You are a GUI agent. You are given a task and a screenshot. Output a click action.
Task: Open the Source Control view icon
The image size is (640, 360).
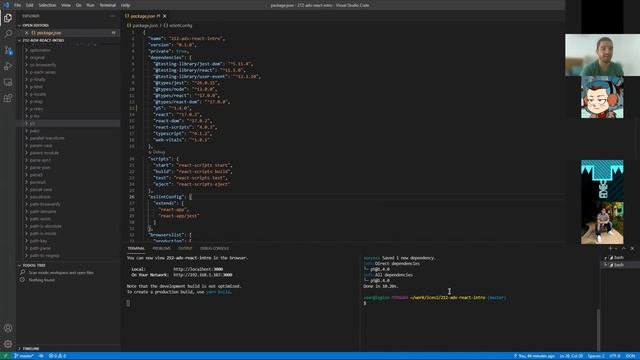pos(8,50)
